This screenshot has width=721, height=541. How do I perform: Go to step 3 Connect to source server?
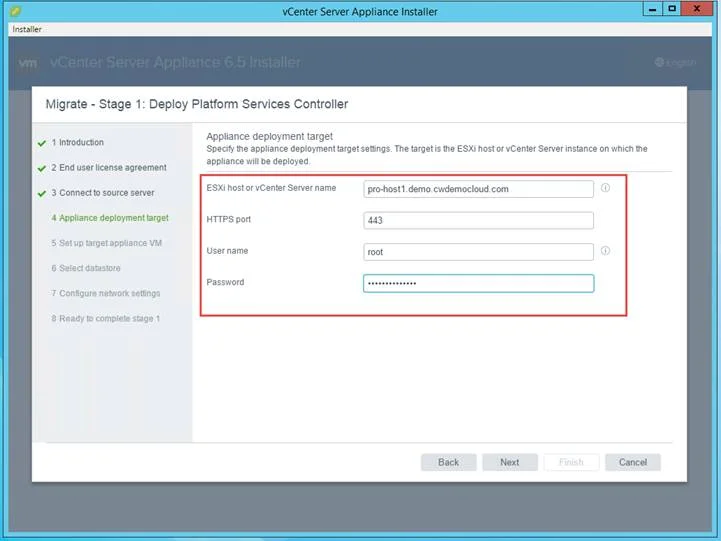pos(103,193)
